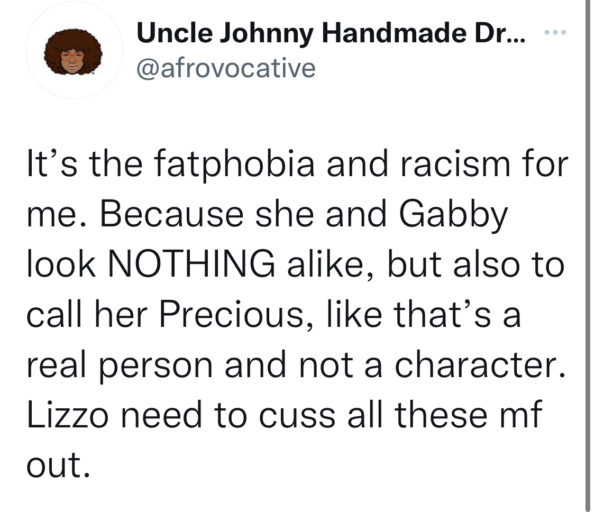Click the word "character." in the tweet
The height and width of the screenshot is (512, 595).
[x=480, y=365]
